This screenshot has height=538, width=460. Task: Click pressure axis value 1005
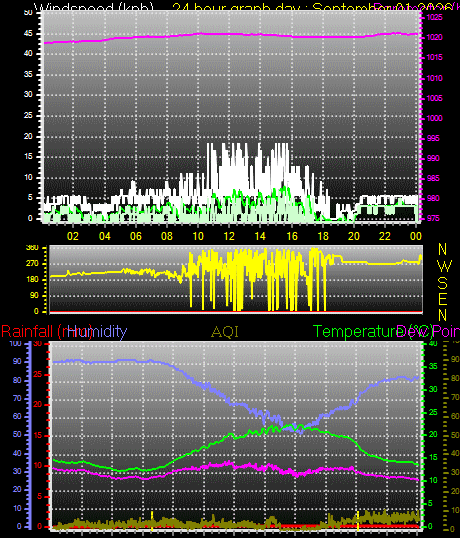[x=435, y=98]
